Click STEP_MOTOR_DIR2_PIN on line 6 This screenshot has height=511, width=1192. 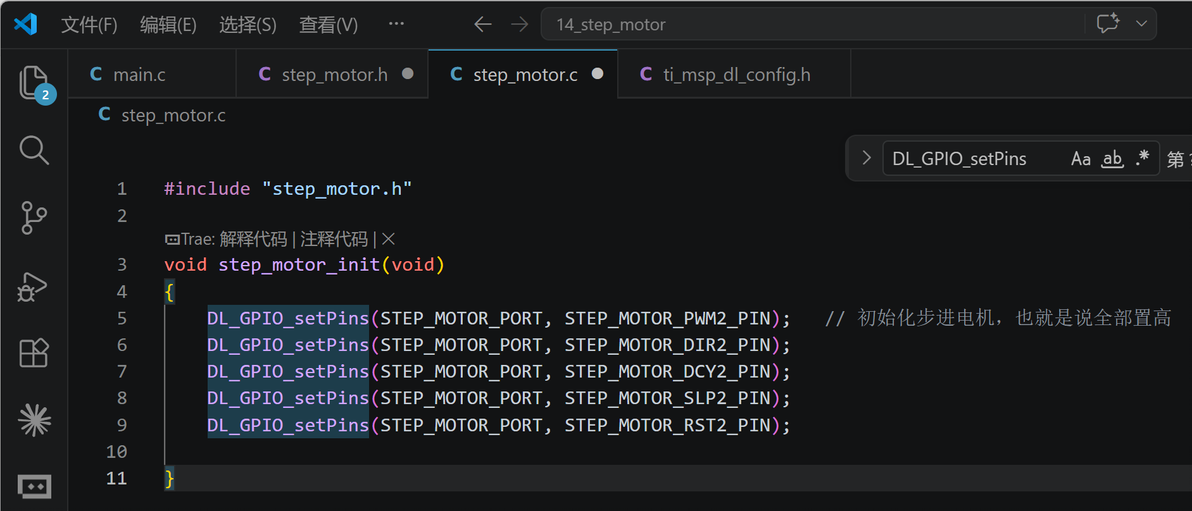667,345
